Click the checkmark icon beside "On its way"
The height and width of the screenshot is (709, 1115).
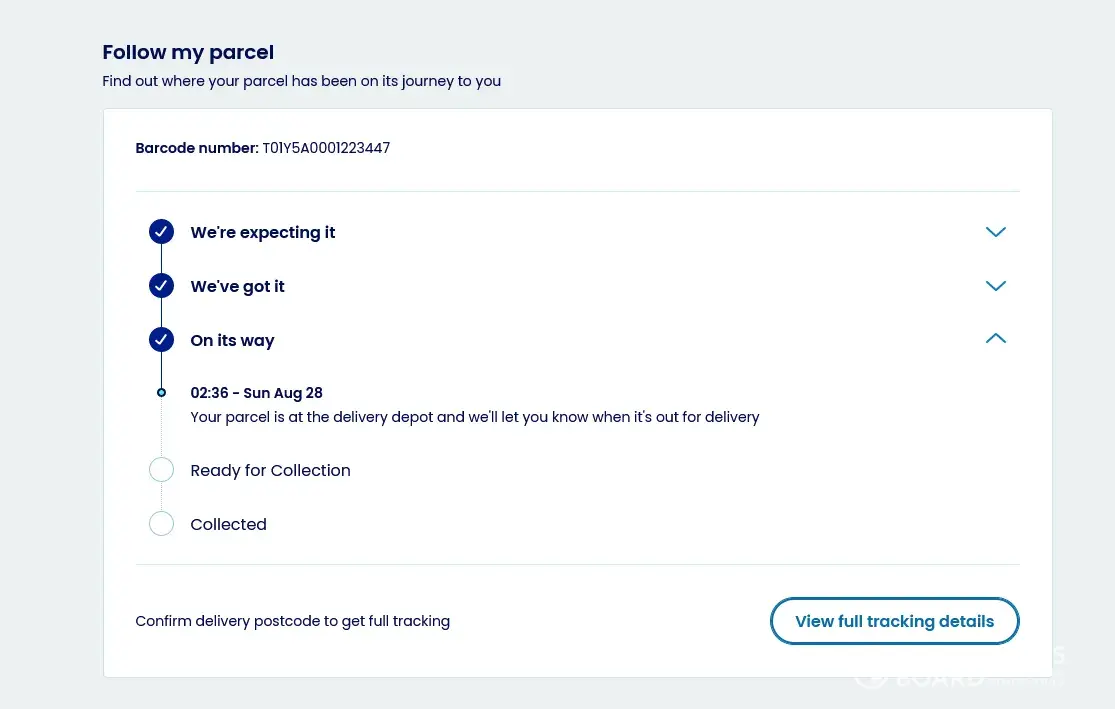click(x=161, y=340)
